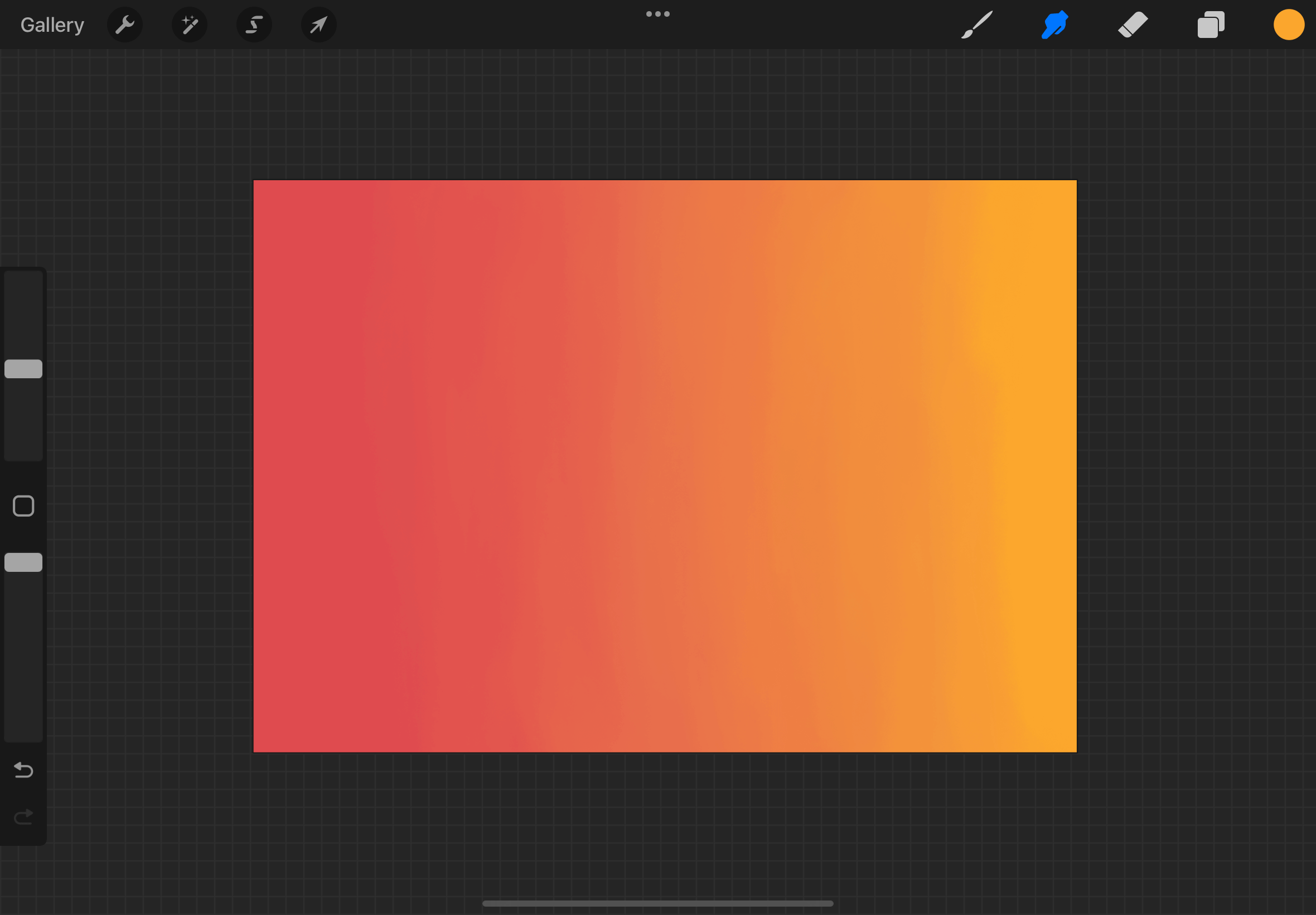Open Adjustments magic wand menu
The width and height of the screenshot is (1316, 915).
coord(190,25)
